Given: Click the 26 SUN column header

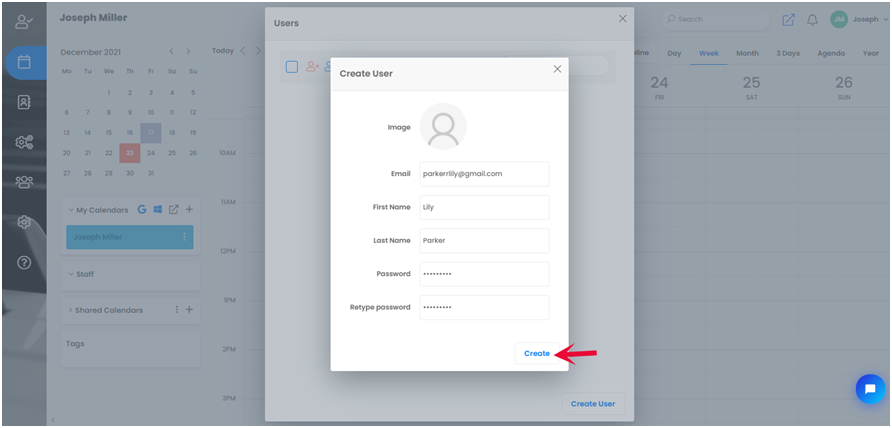Looking at the screenshot, I should pos(844,88).
